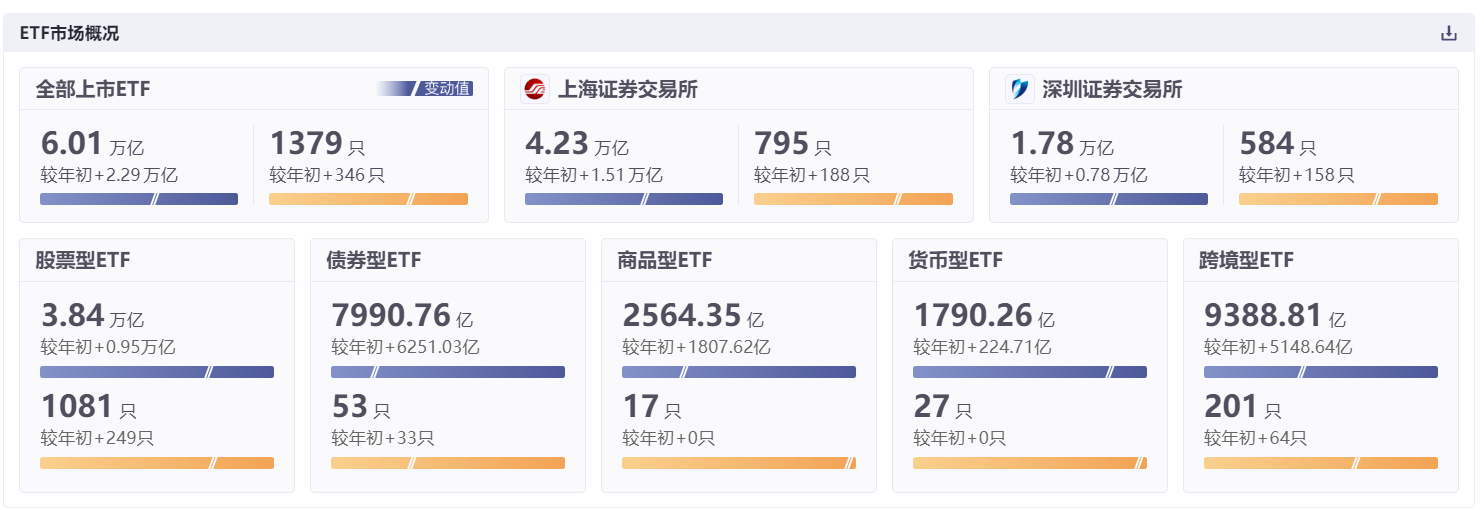Click the Shanghai Stock Exchange logo icon
The width and height of the screenshot is (1484, 510).
point(535,89)
